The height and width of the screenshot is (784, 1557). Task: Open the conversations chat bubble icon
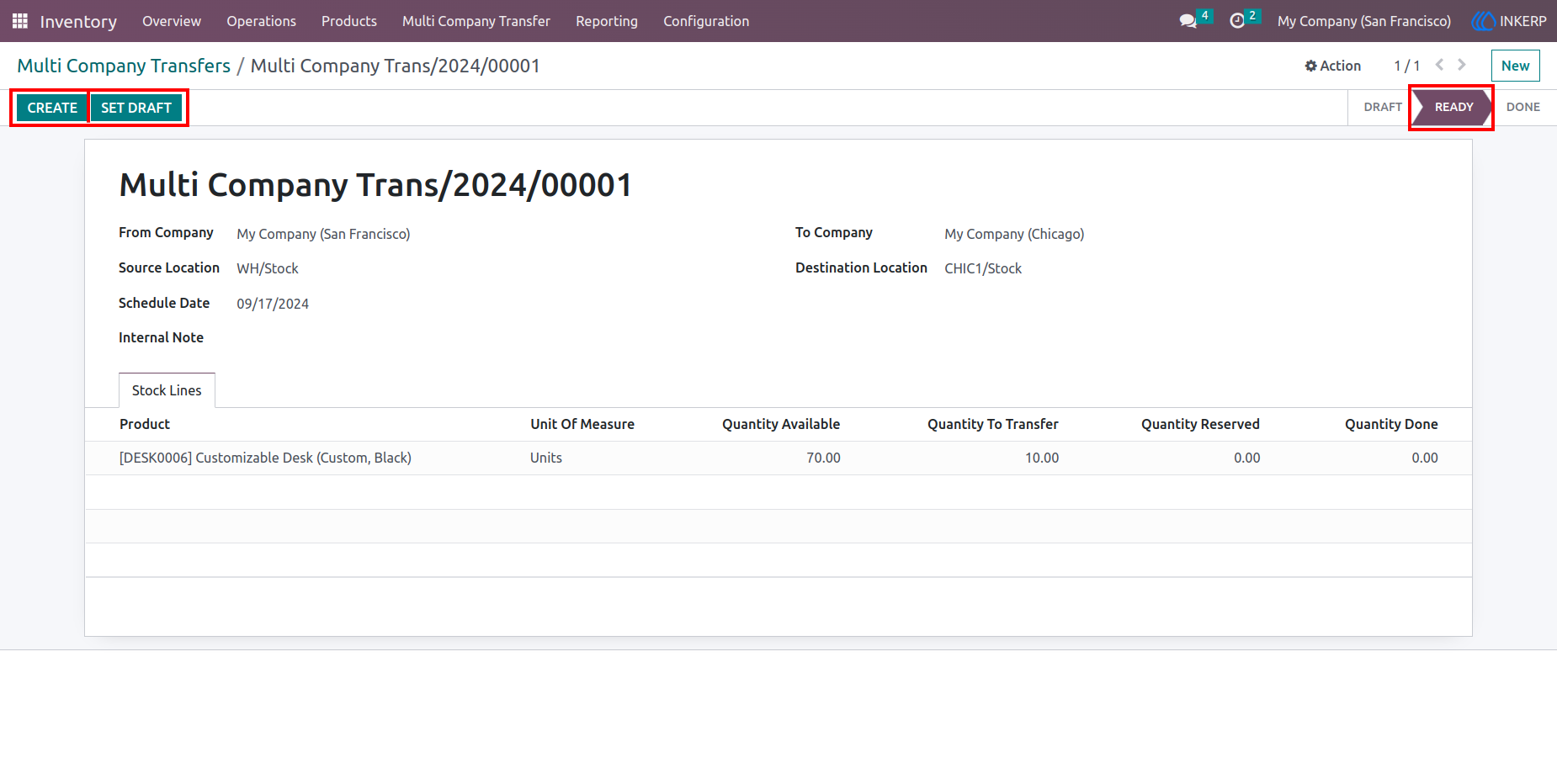point(1188,21)
